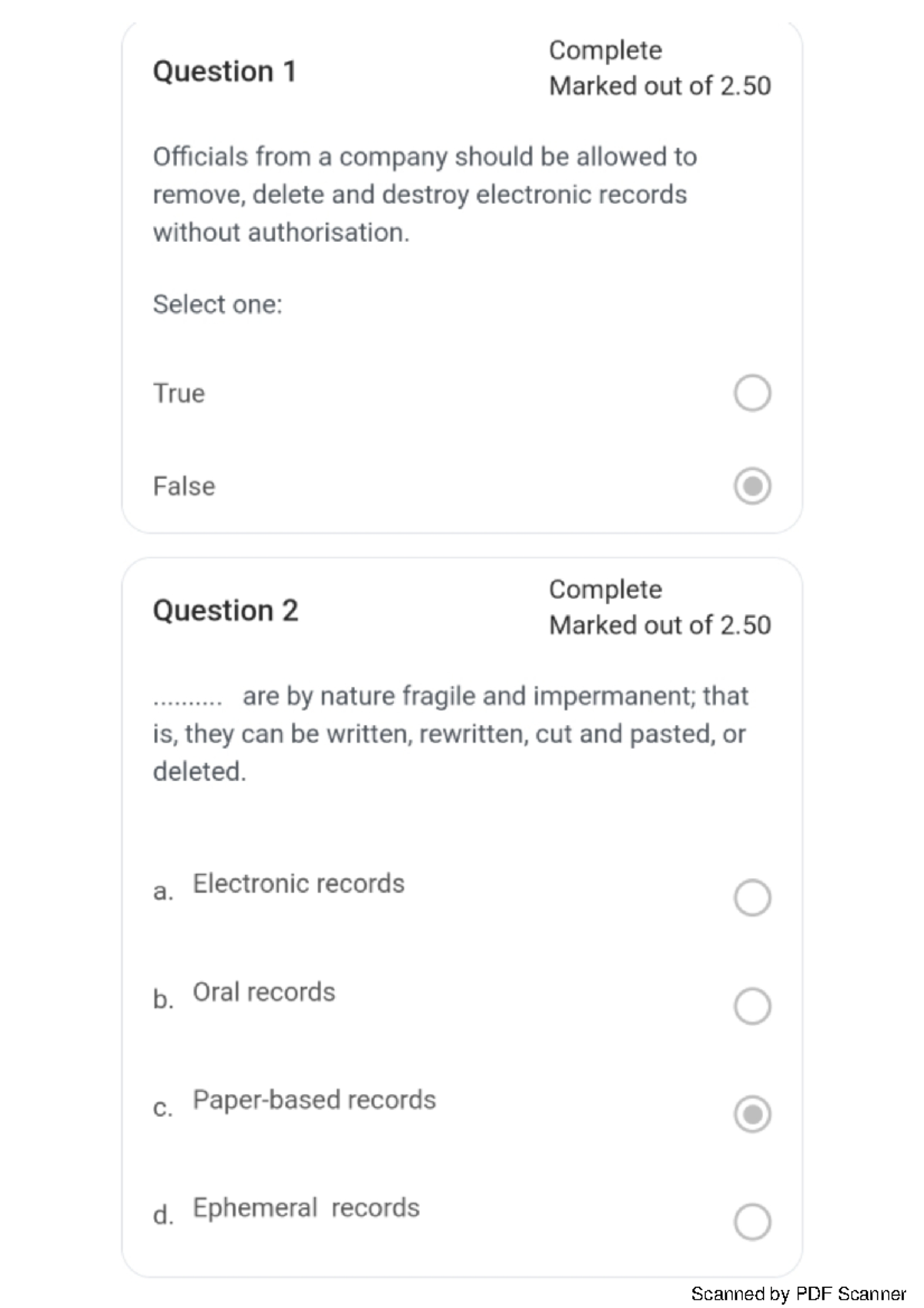Click the Complete status for Question 2
This screenshot has width=924, height=1308.
[605, 589]
